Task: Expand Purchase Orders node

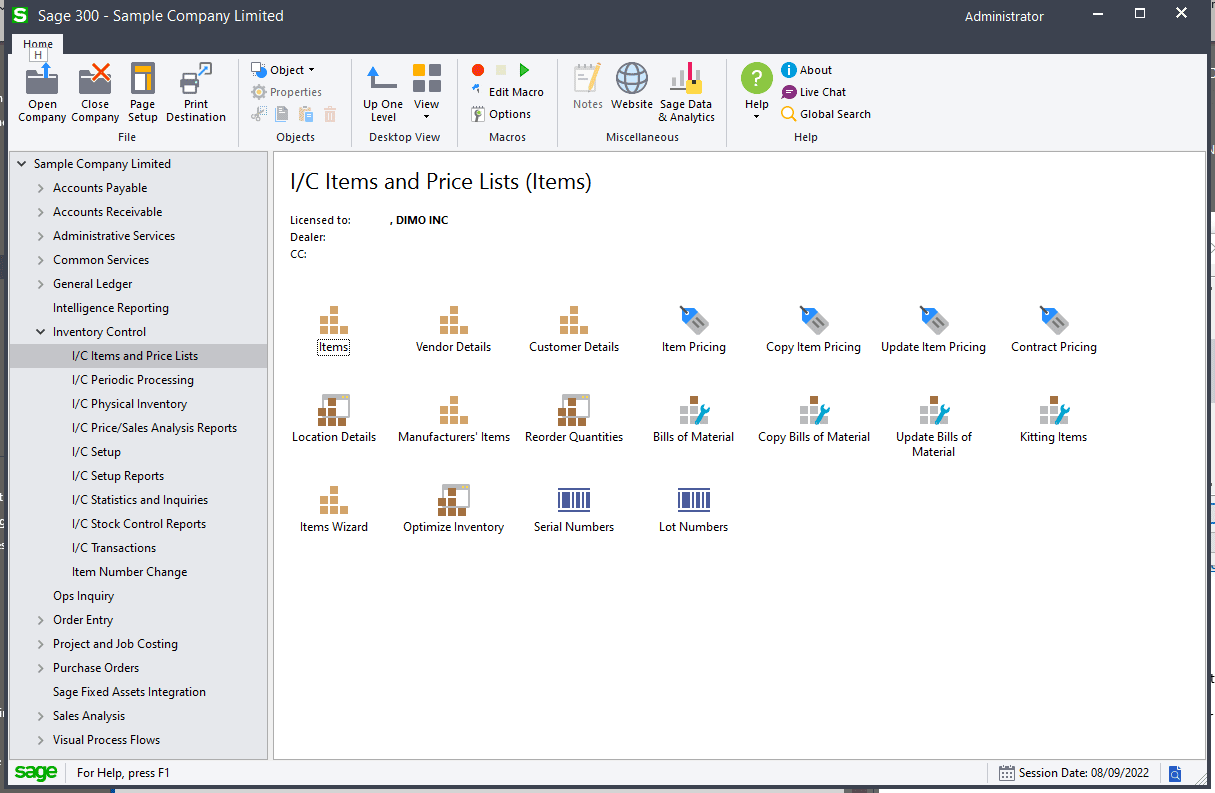Action: pos(41,668)
